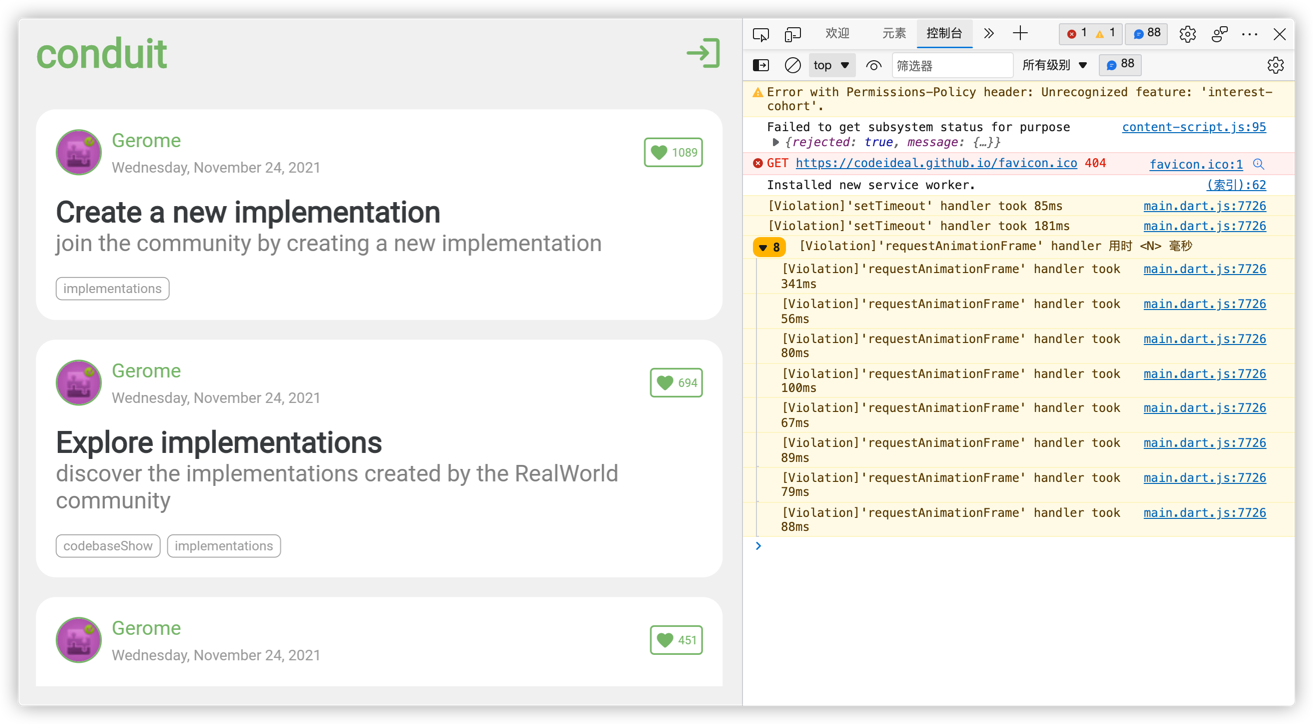Viewport: 1313px width, 724px height.
Task: Switch to the 元素 tab
Action: [x=894, y=34]
